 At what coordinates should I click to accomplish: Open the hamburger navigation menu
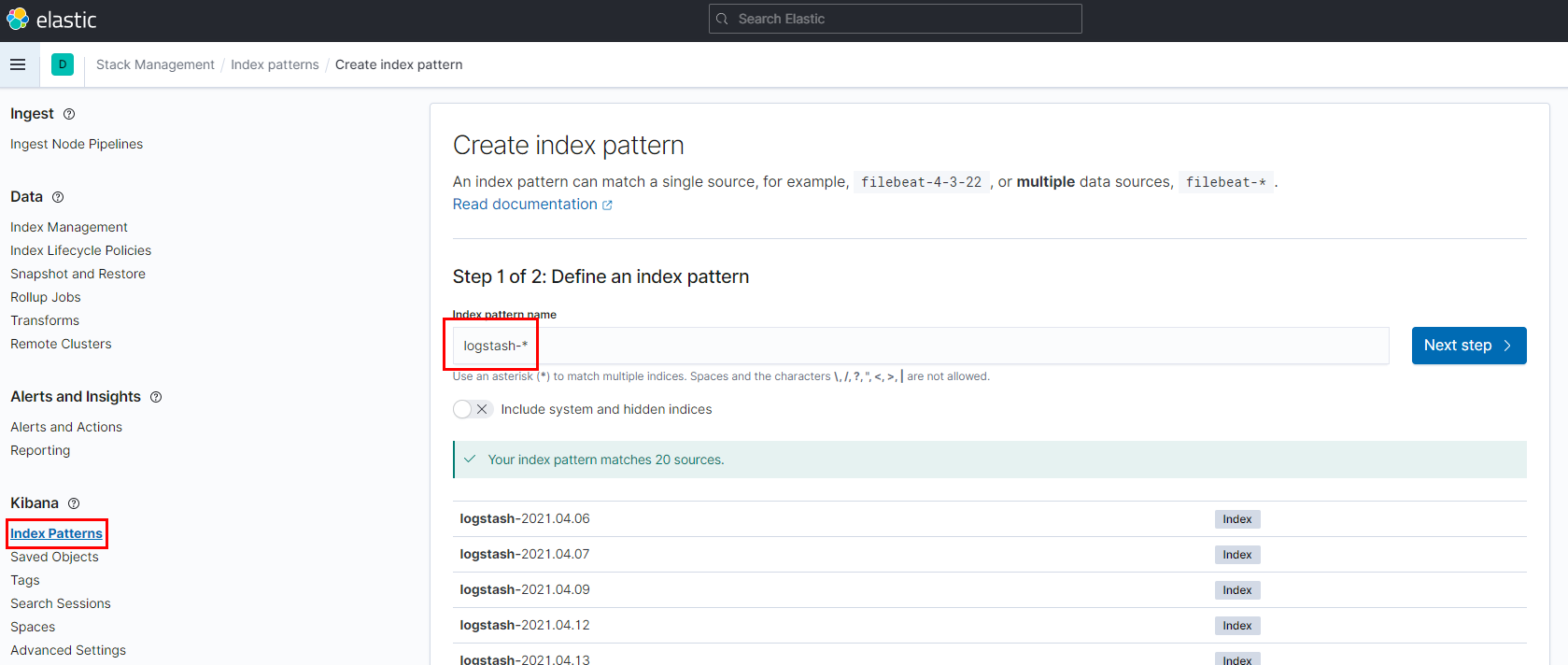click(x=18, y=64)
